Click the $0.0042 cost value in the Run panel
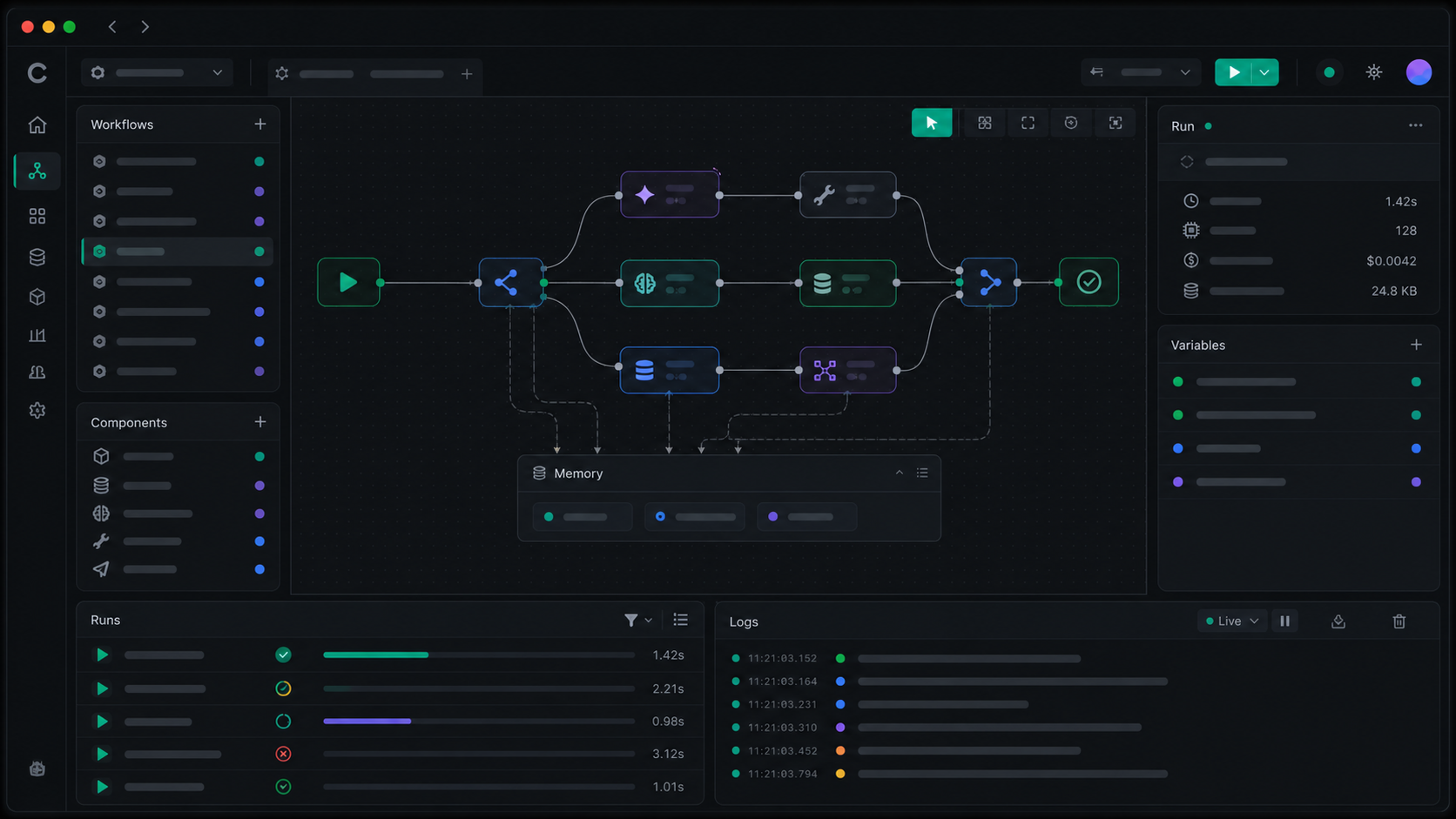The width and height of the screenshot is (1456, 819). tap(1392, 260)
